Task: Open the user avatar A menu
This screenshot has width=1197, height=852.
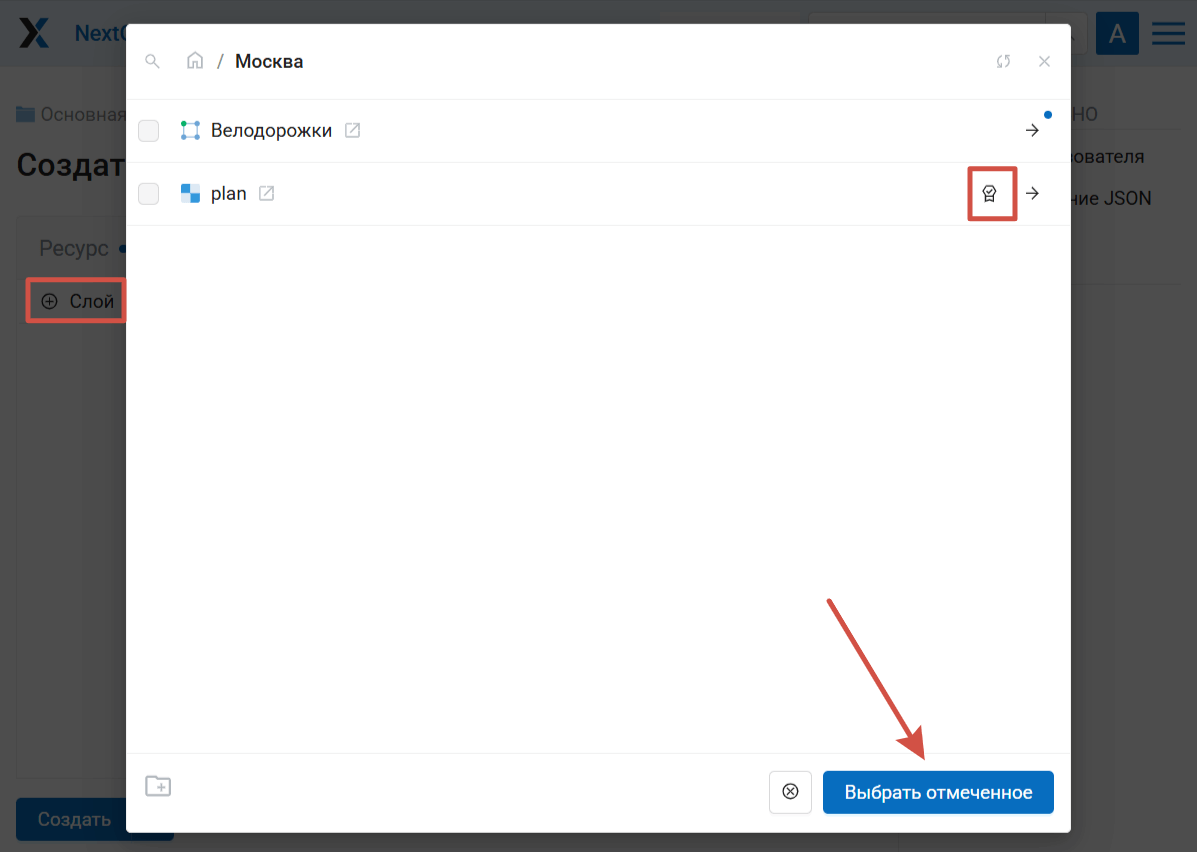Action: point(1117,34)
